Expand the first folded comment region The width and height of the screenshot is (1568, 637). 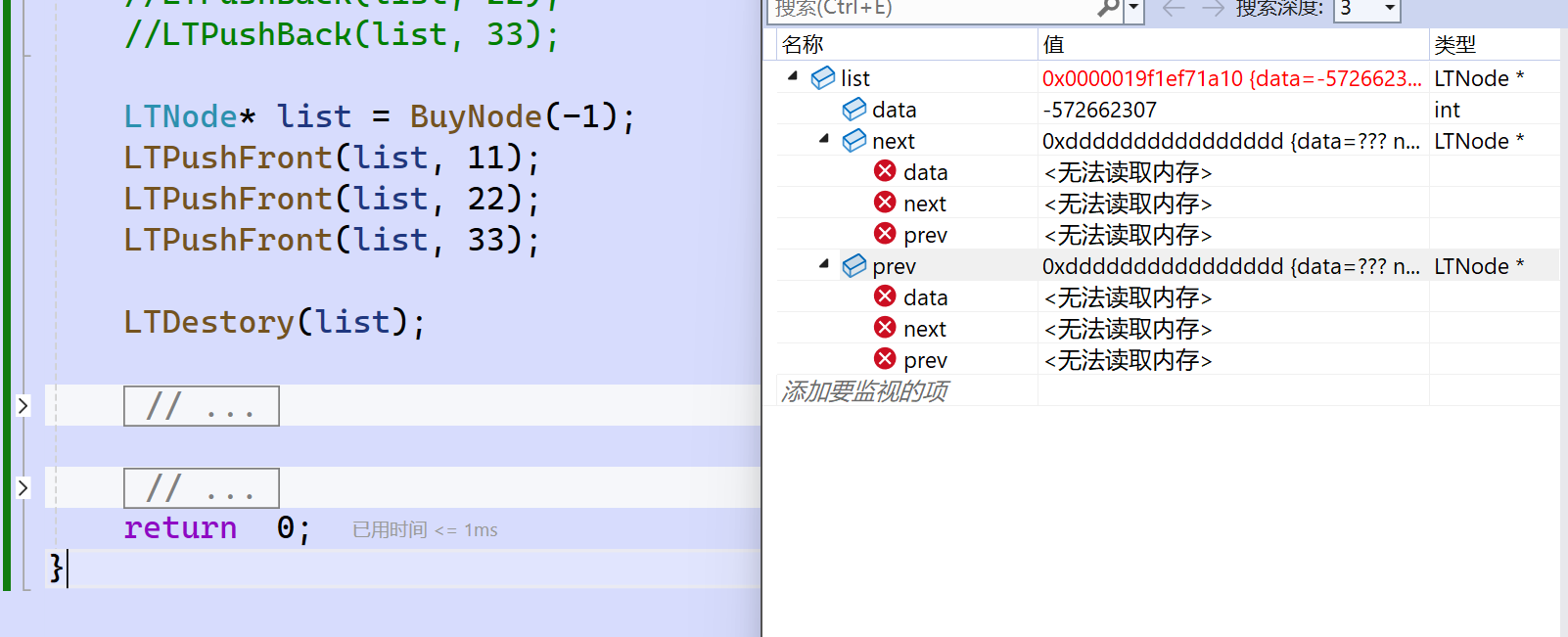coord(23,405)
